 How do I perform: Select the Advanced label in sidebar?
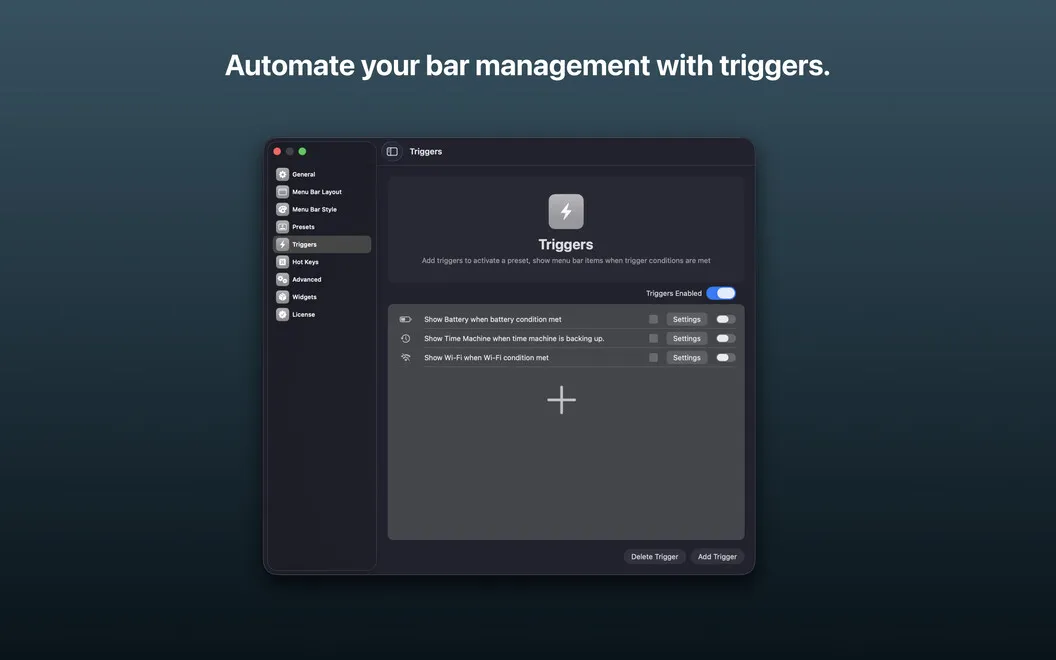click(306, 279)
